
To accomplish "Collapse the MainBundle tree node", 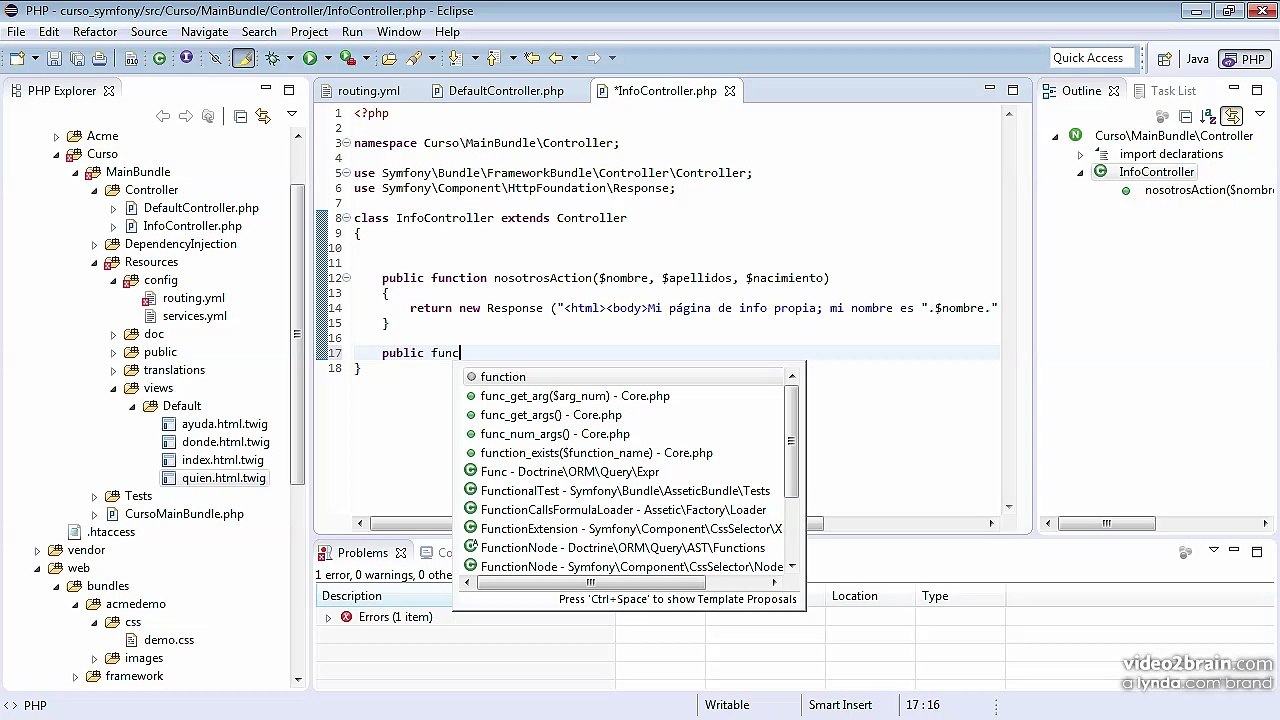I will point(75,172).
